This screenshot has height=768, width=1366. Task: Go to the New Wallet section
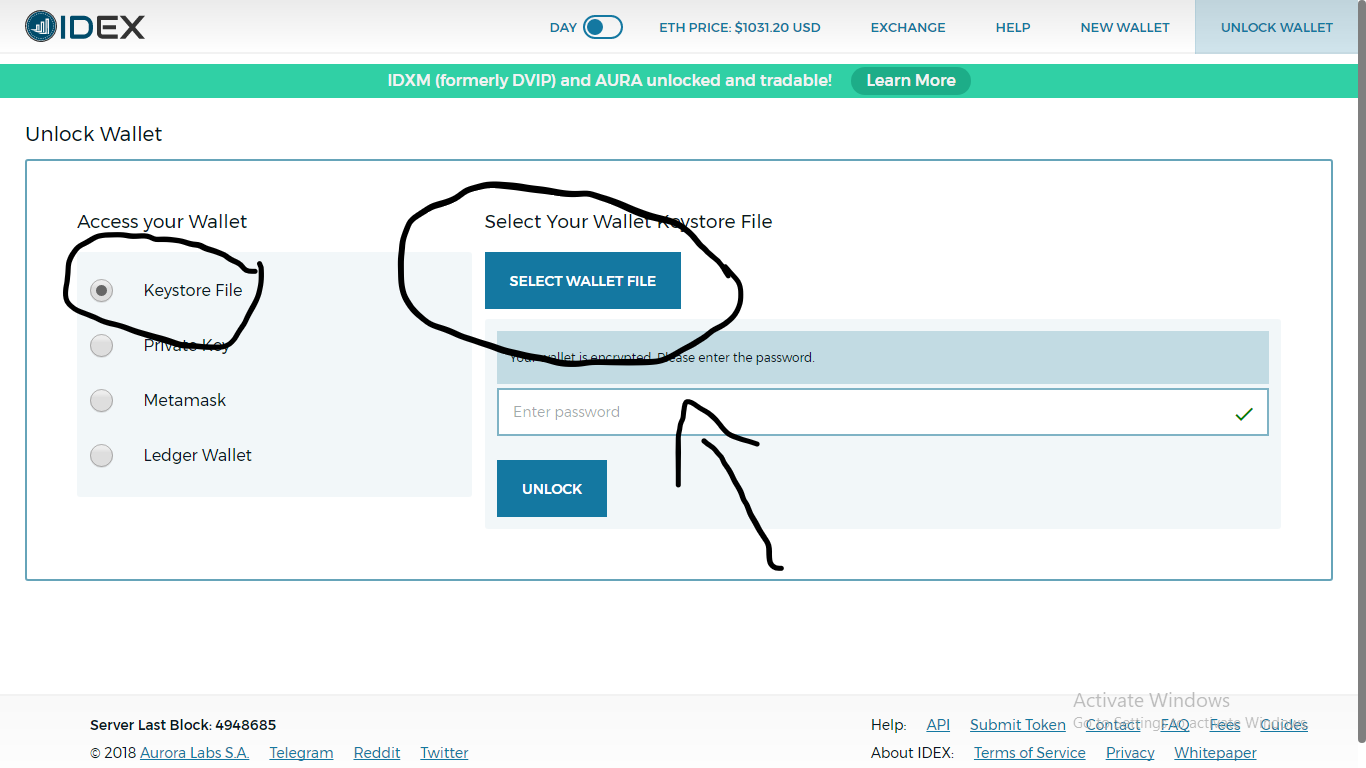[x=1124, y=27]
